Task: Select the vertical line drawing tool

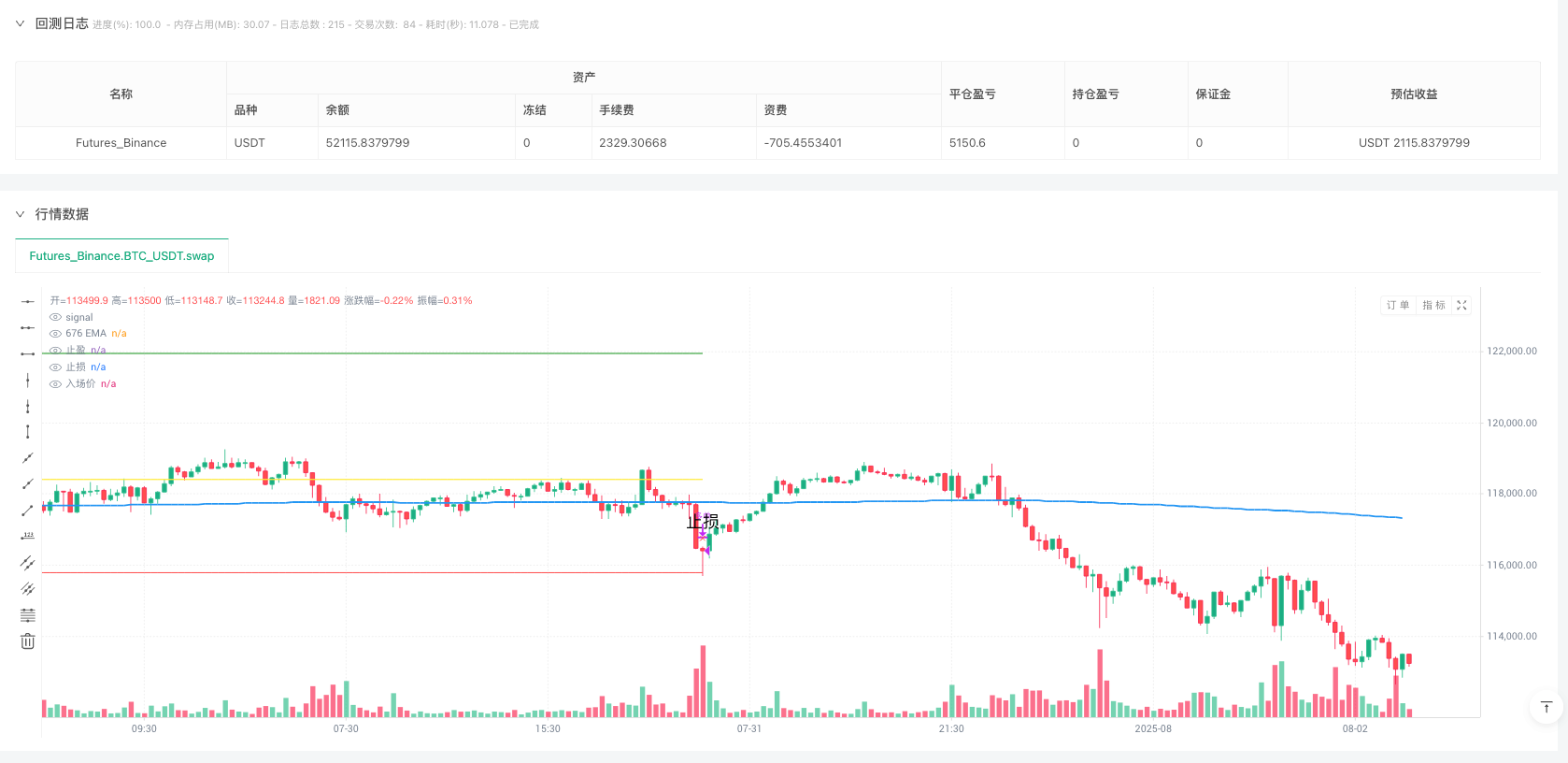Action: click(x=27, y=380)
